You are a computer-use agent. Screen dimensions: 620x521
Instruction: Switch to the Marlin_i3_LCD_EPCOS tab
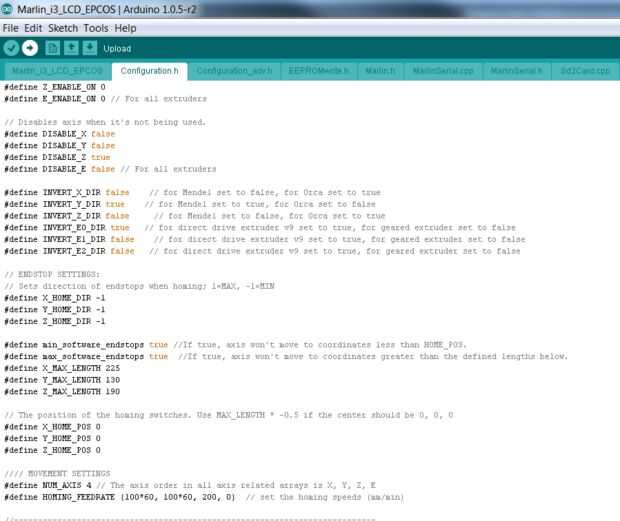(x=57, y=71)
